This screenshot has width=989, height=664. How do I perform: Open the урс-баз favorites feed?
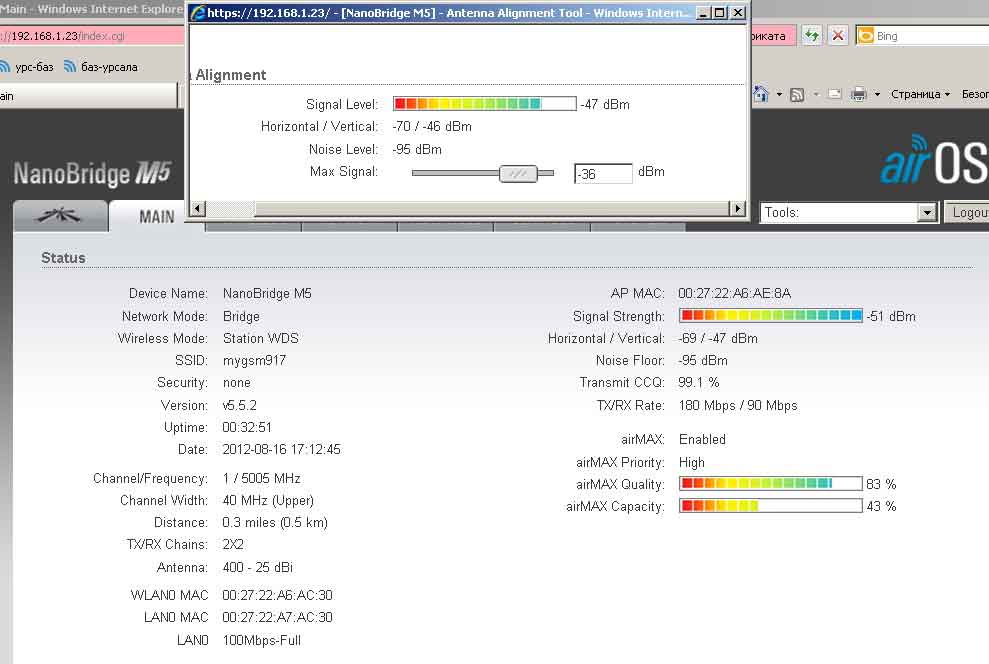pyautogui.click(x=27, y=67)
